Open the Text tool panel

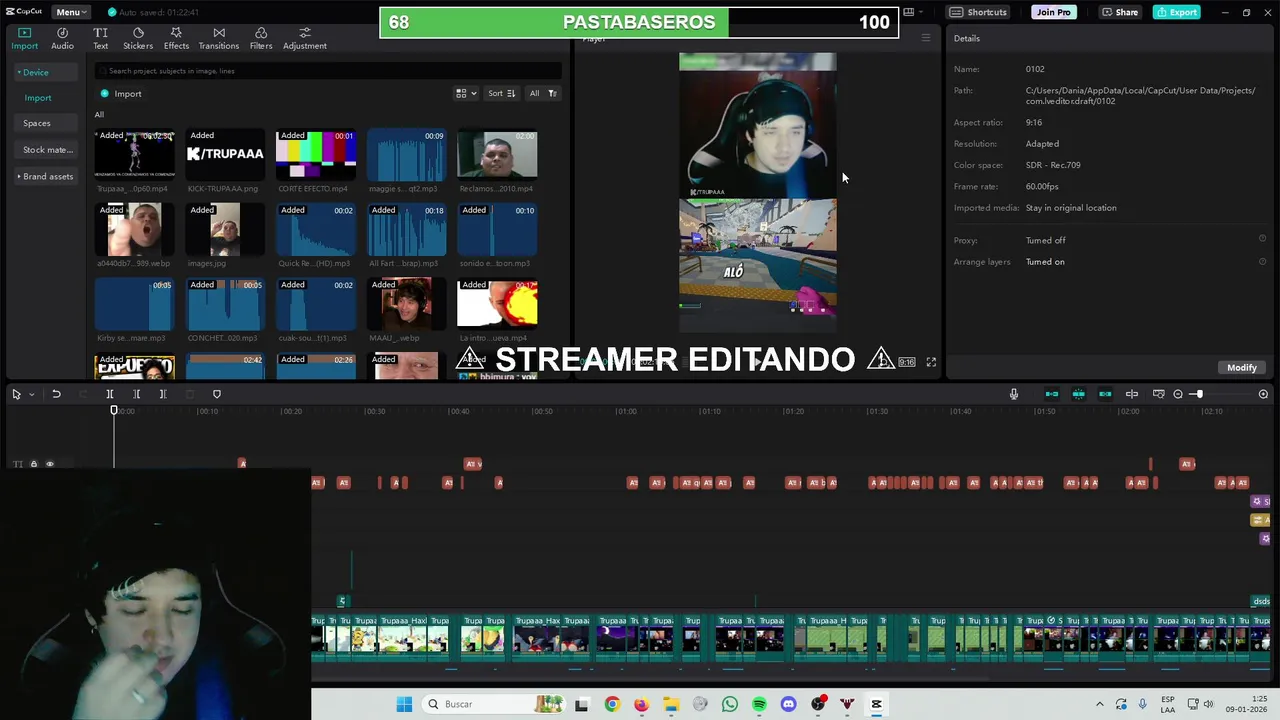100,38
